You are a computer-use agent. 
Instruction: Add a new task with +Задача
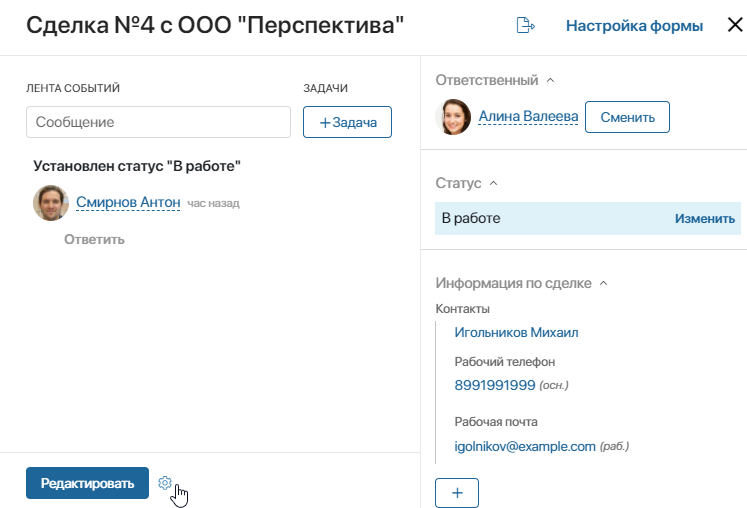click(347, 122)
